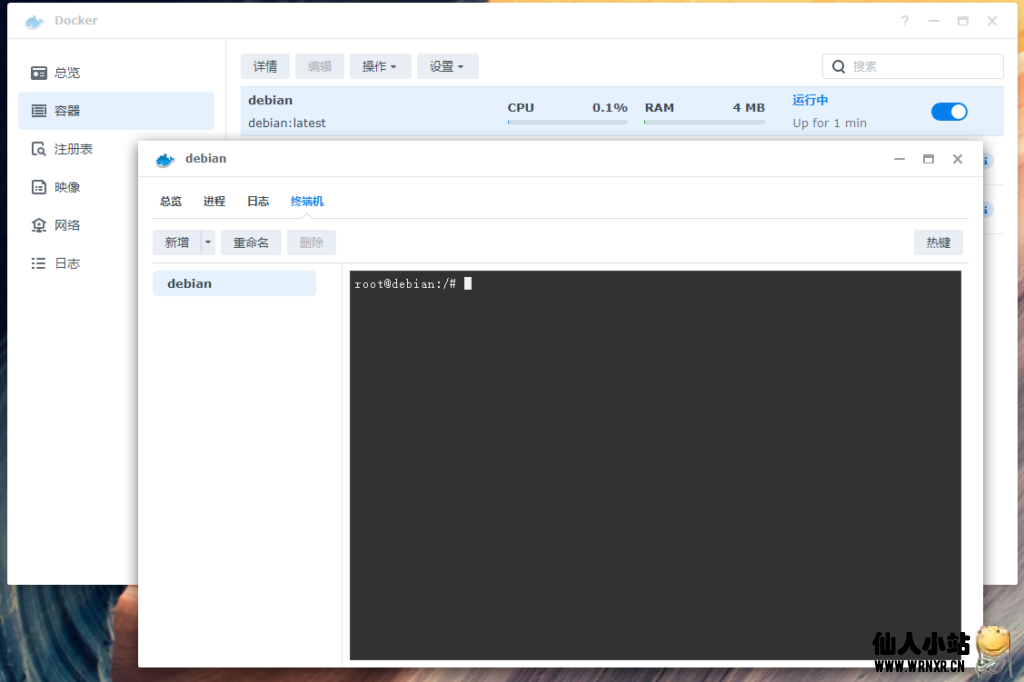Toggle off the debian container switch
Screen dimensions: 1024x682
949,111
